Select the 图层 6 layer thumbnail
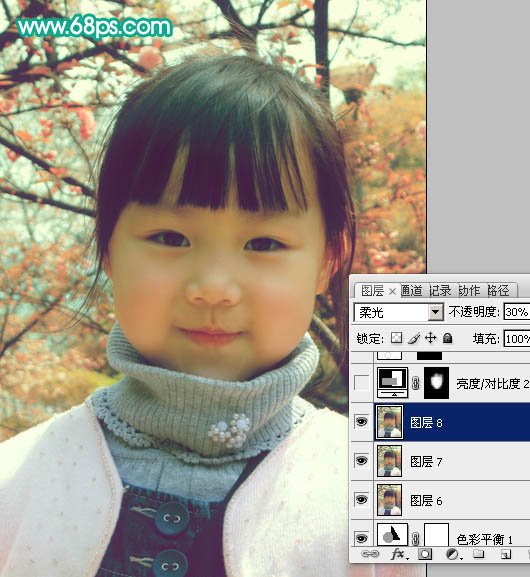 pos(389,500)
